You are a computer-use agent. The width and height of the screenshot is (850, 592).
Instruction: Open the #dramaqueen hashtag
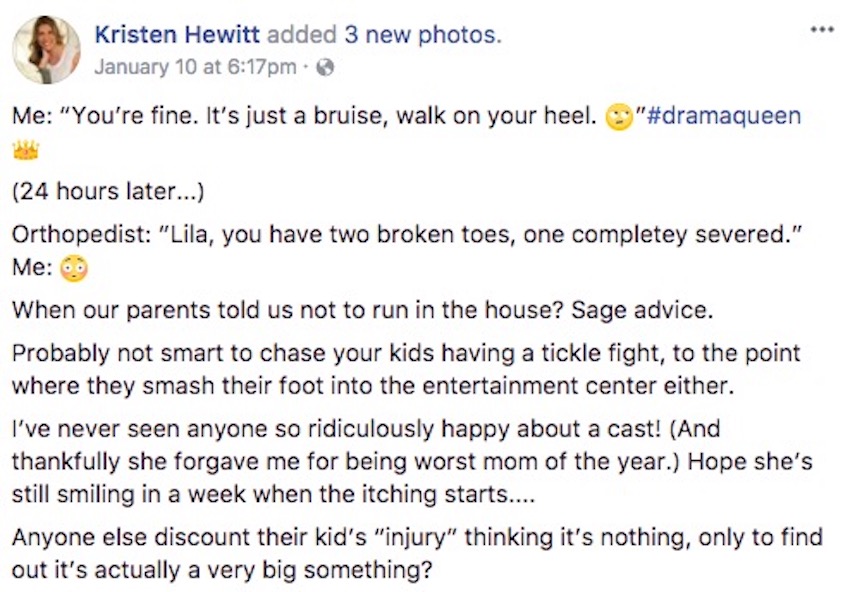tap(724, 116)
